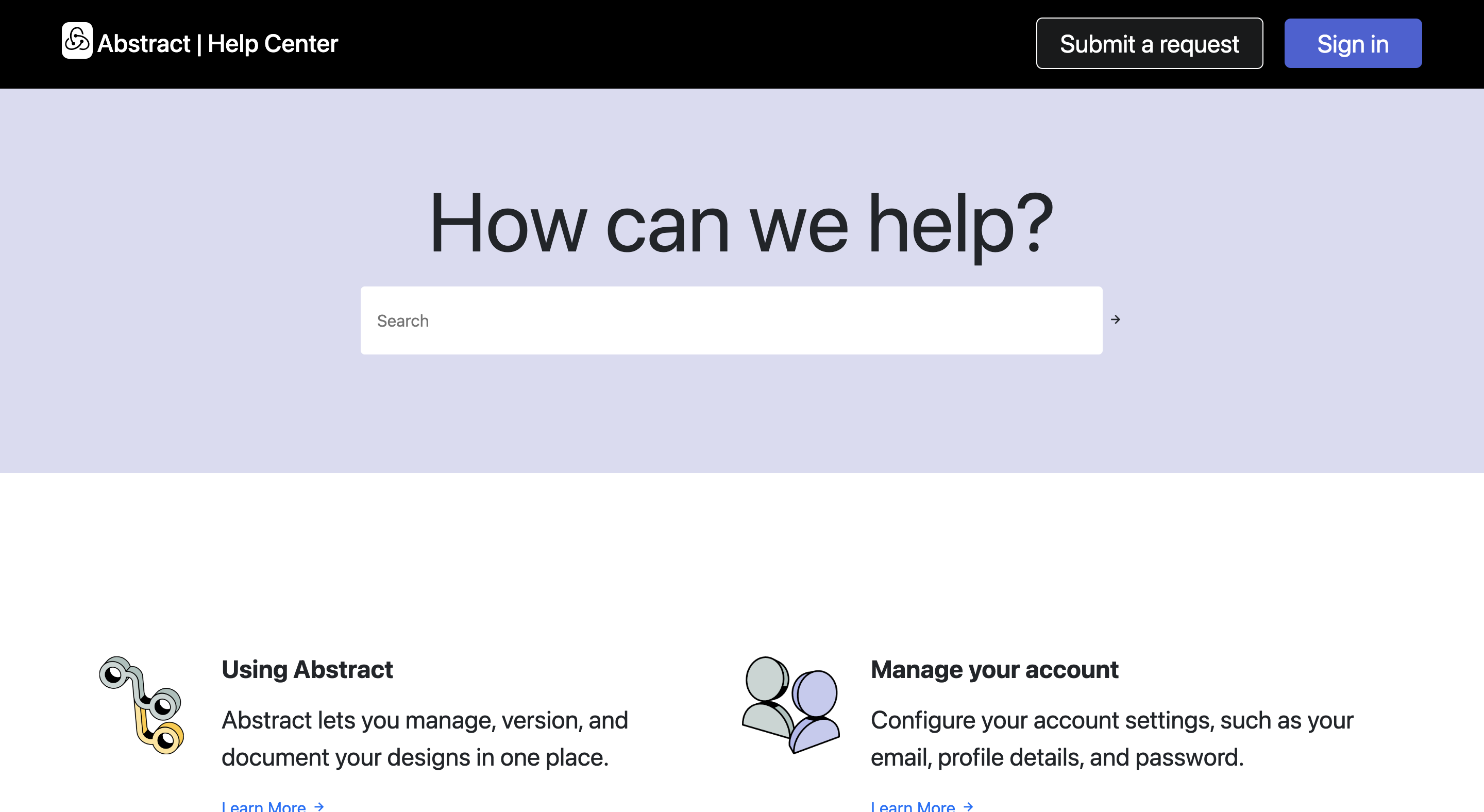Click Learn More under Manage your account

click(x=913, y=806)
